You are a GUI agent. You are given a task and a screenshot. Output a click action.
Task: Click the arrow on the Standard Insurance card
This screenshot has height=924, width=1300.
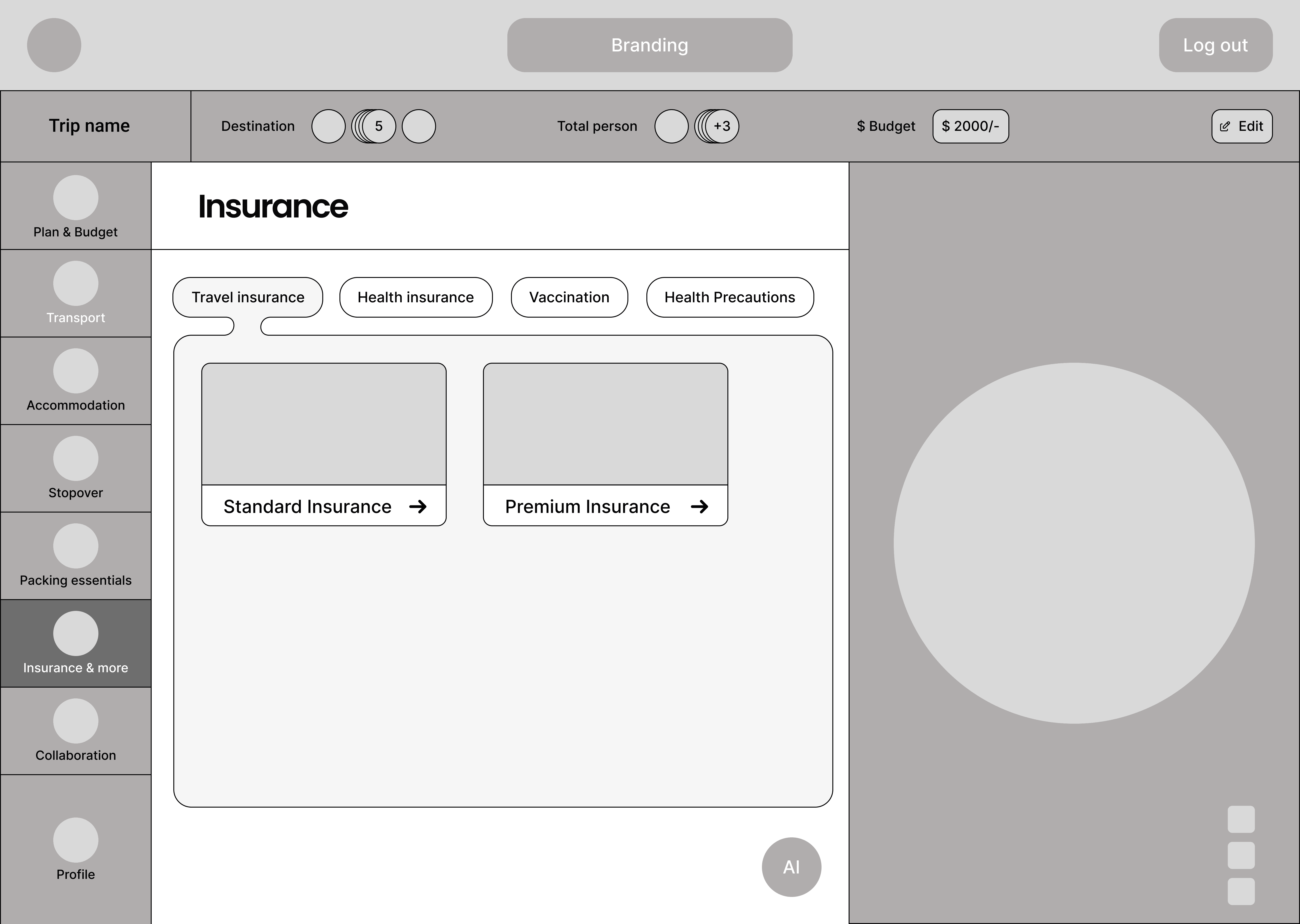click(418, 506)
